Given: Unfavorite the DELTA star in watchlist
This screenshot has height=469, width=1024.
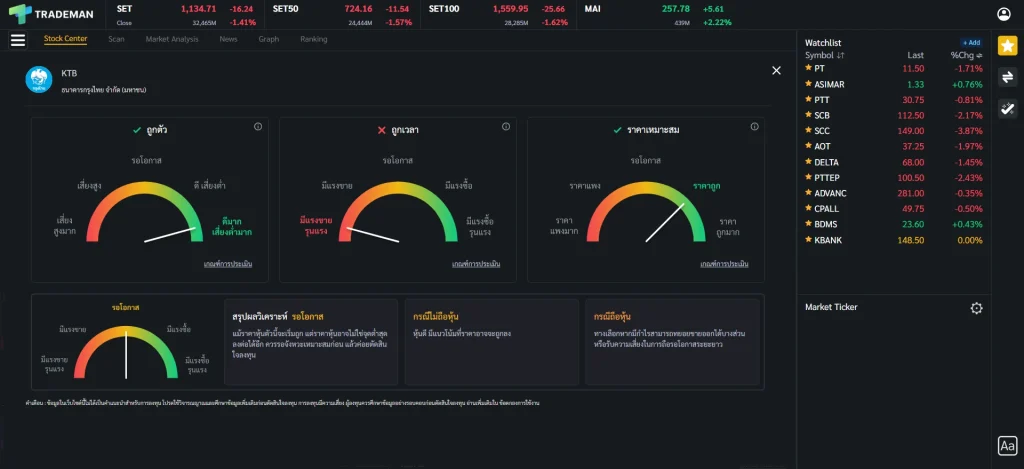Looking at the screenshot, I should click(809, 162).
